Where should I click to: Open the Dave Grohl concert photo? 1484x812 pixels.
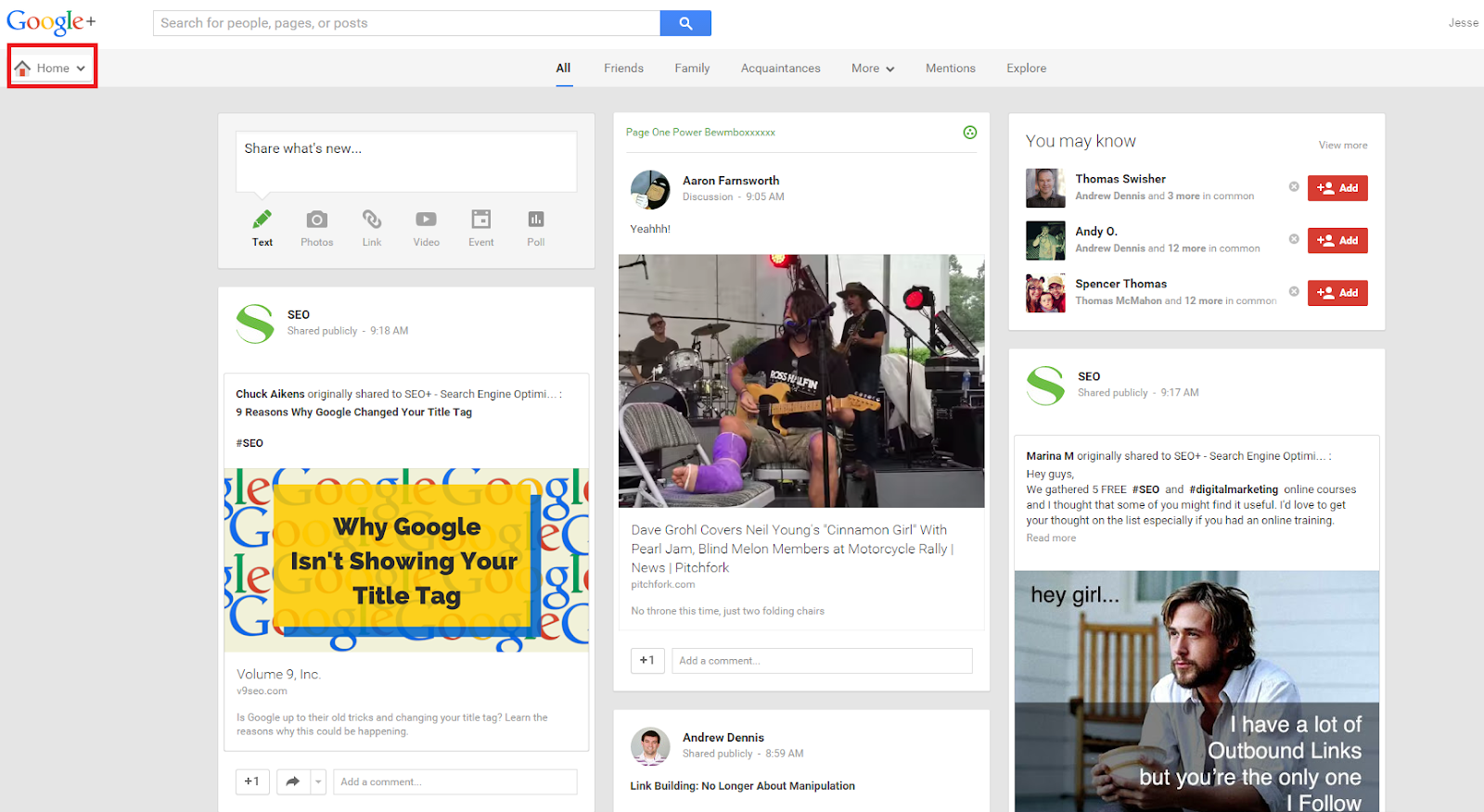click(x=801, y=381)
